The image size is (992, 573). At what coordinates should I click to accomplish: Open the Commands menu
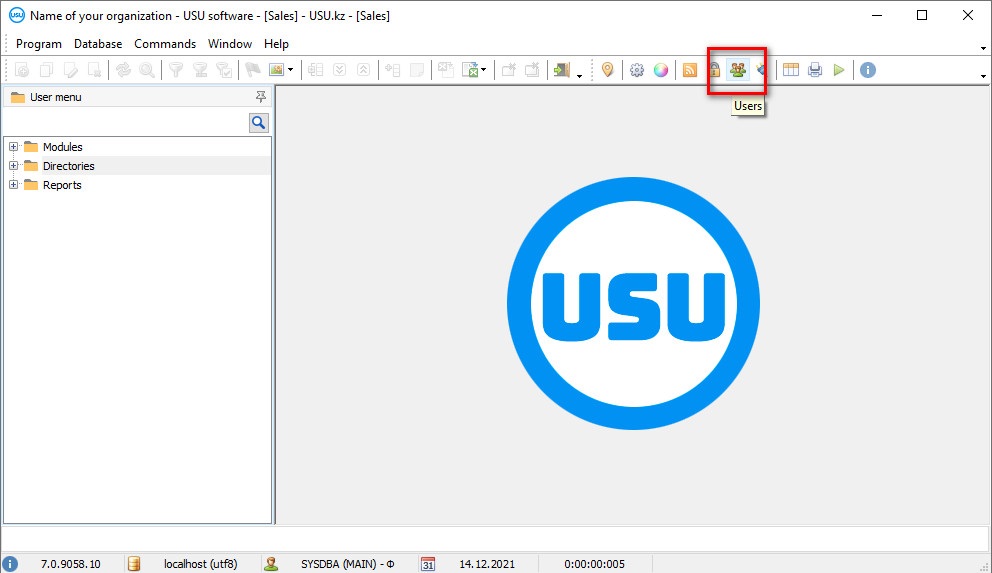(165, 44)
